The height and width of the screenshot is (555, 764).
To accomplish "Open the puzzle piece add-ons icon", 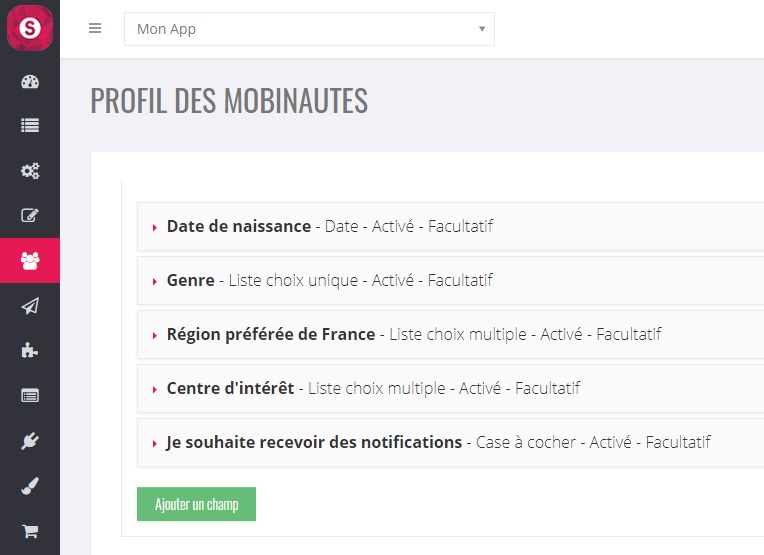I will [30, 350].
